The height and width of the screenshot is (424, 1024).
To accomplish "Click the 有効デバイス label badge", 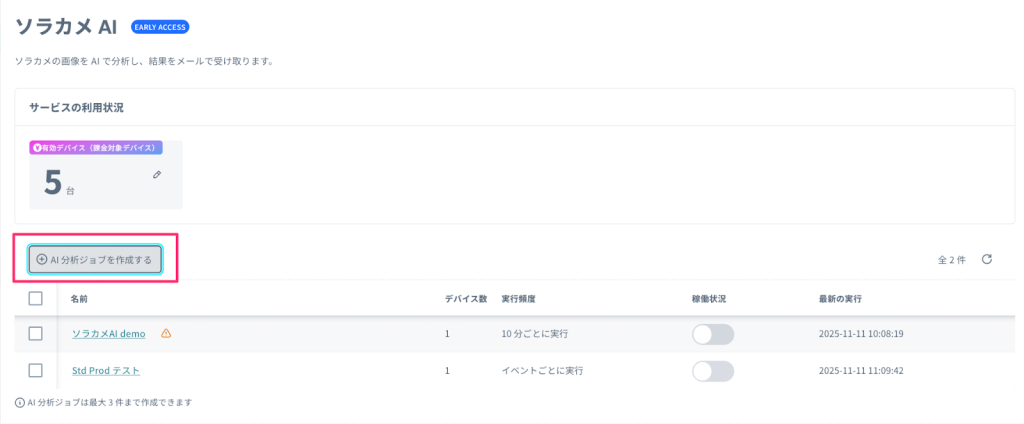I will (96, 148).
